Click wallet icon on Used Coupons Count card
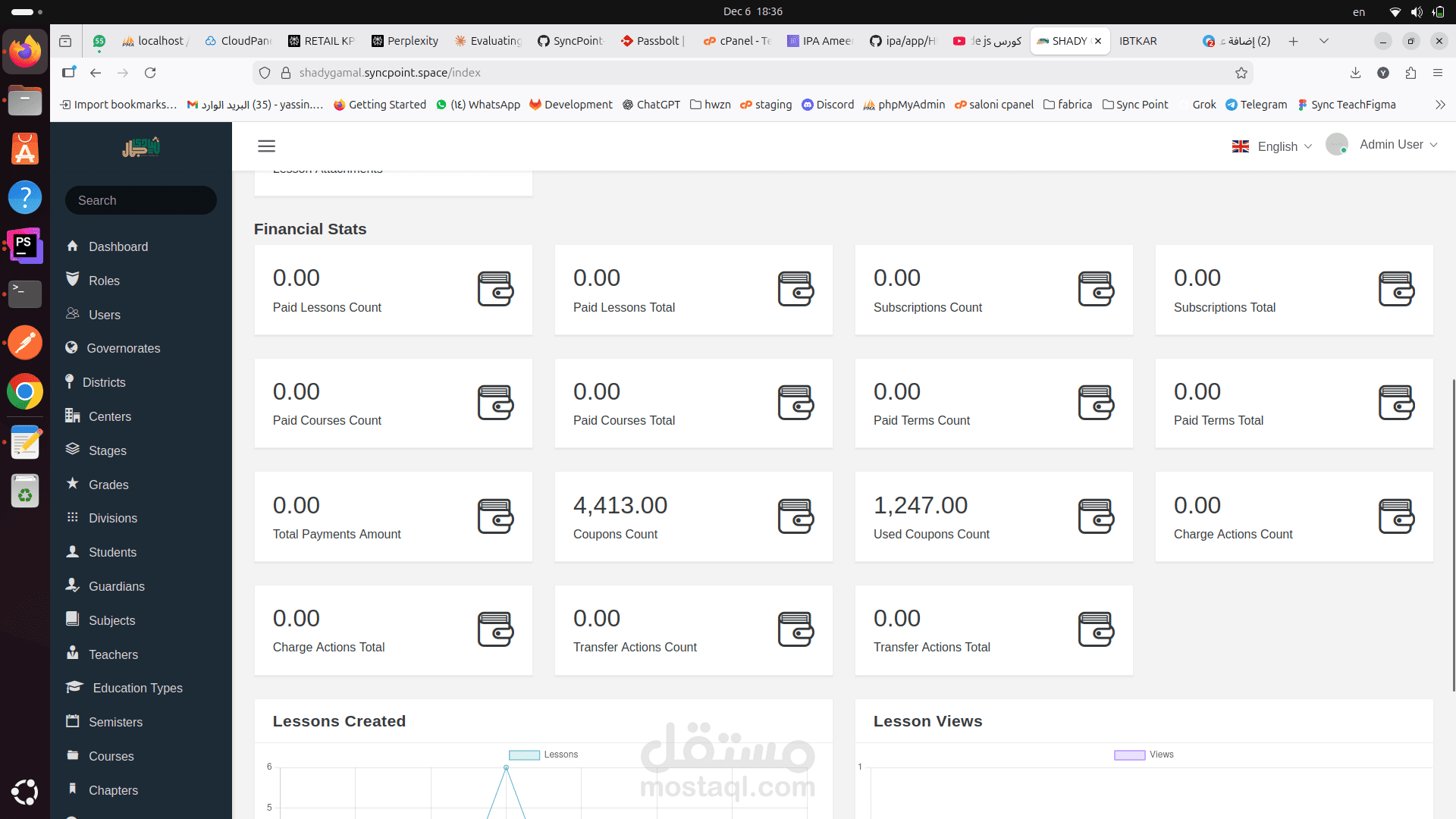The width and height of the screenshot is (1456, 819). tap(1096, 516)
